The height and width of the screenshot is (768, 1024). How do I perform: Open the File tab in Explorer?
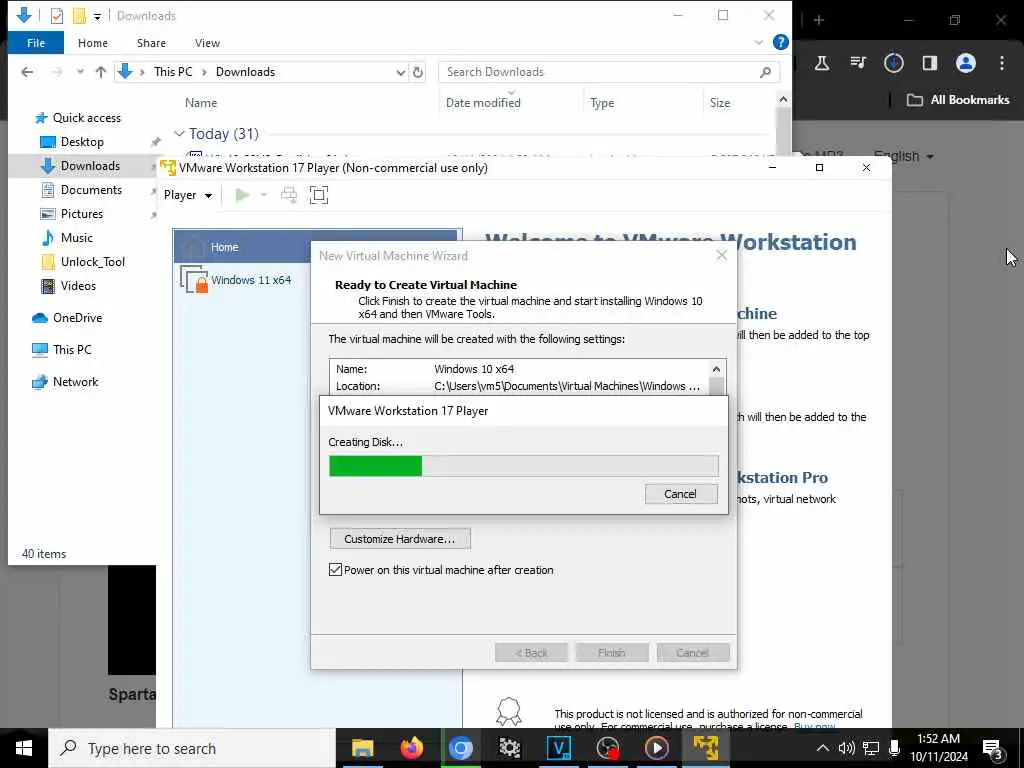pyautogui.click(x=36, y=43)
